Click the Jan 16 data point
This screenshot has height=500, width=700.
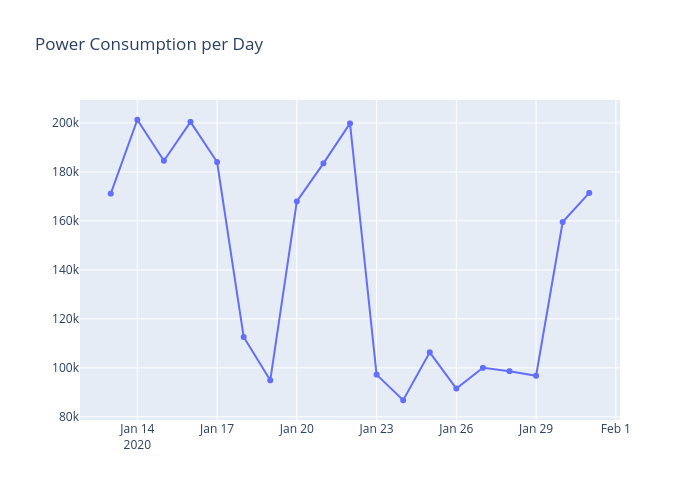click(x=190, y=122)
